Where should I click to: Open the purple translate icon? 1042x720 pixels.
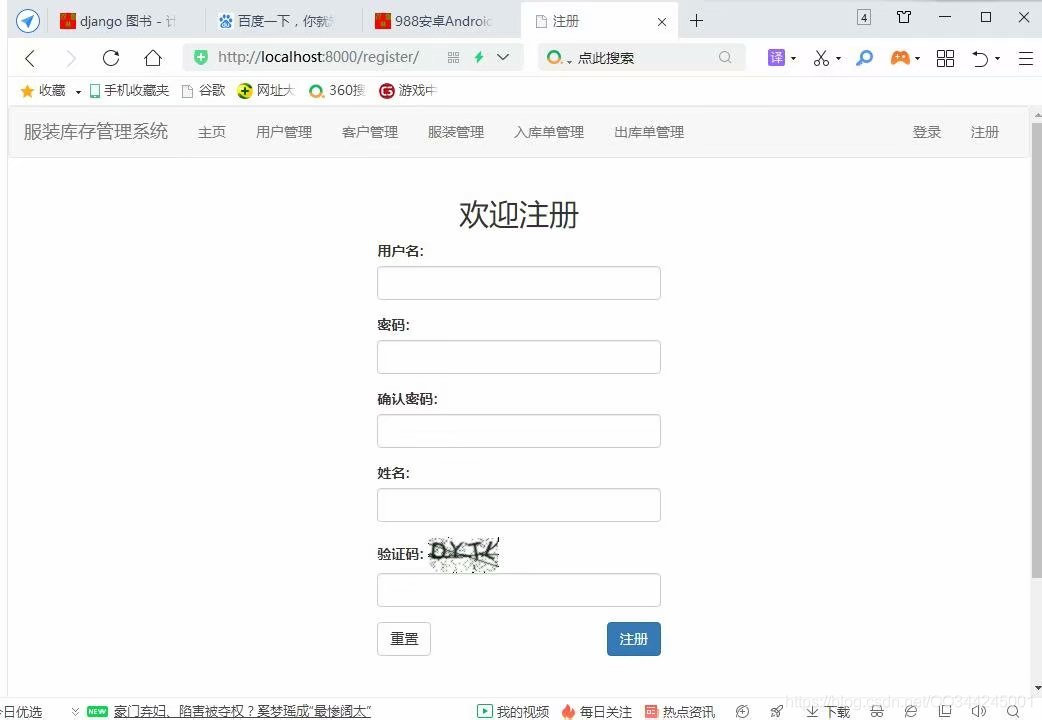coord(776,58)
